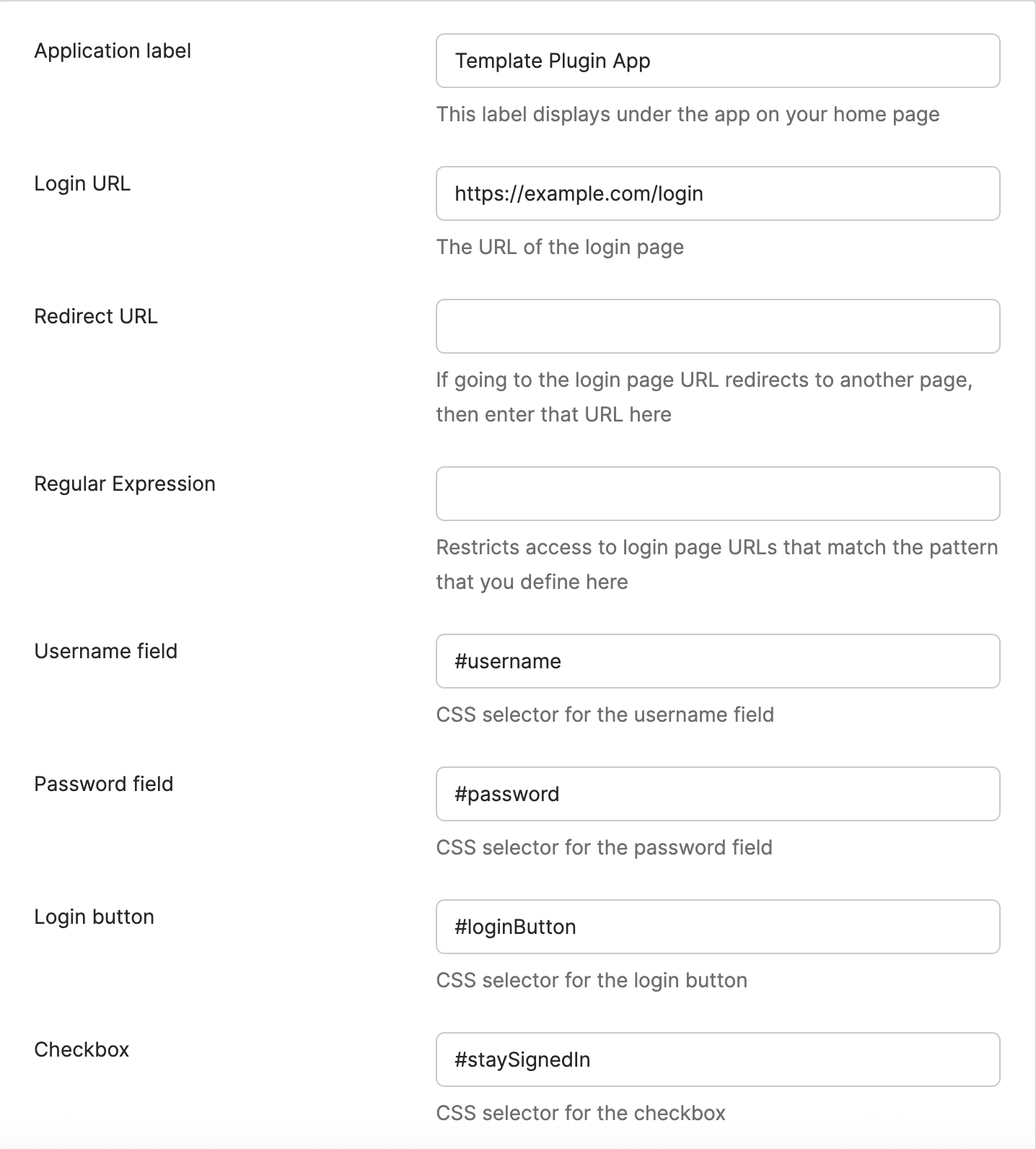Screen dimensions: 1036x1149
Task: Select the '#username' selector text
Action: 508,661
